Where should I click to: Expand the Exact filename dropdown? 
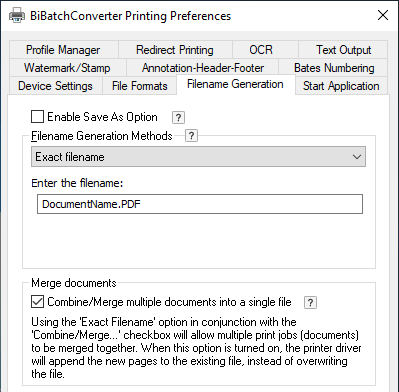198,157
